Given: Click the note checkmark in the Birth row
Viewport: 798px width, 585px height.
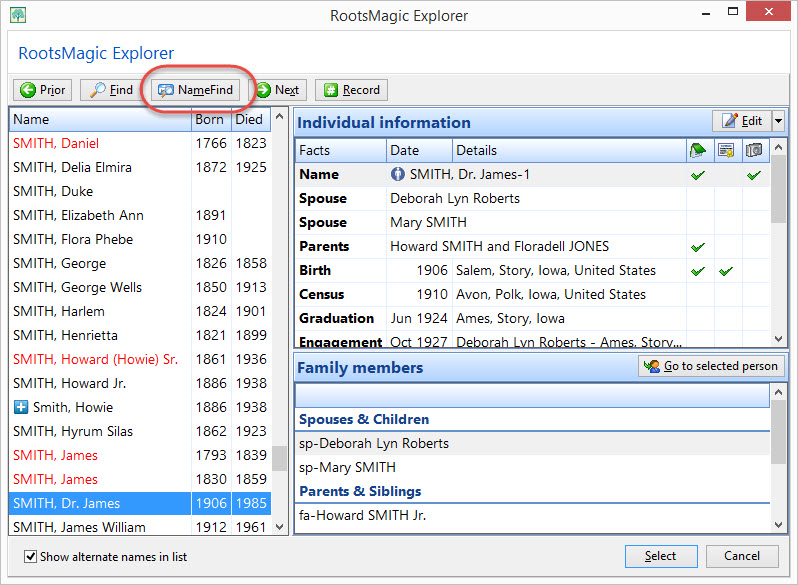Looking at the screenshot, I should [698, 271].
